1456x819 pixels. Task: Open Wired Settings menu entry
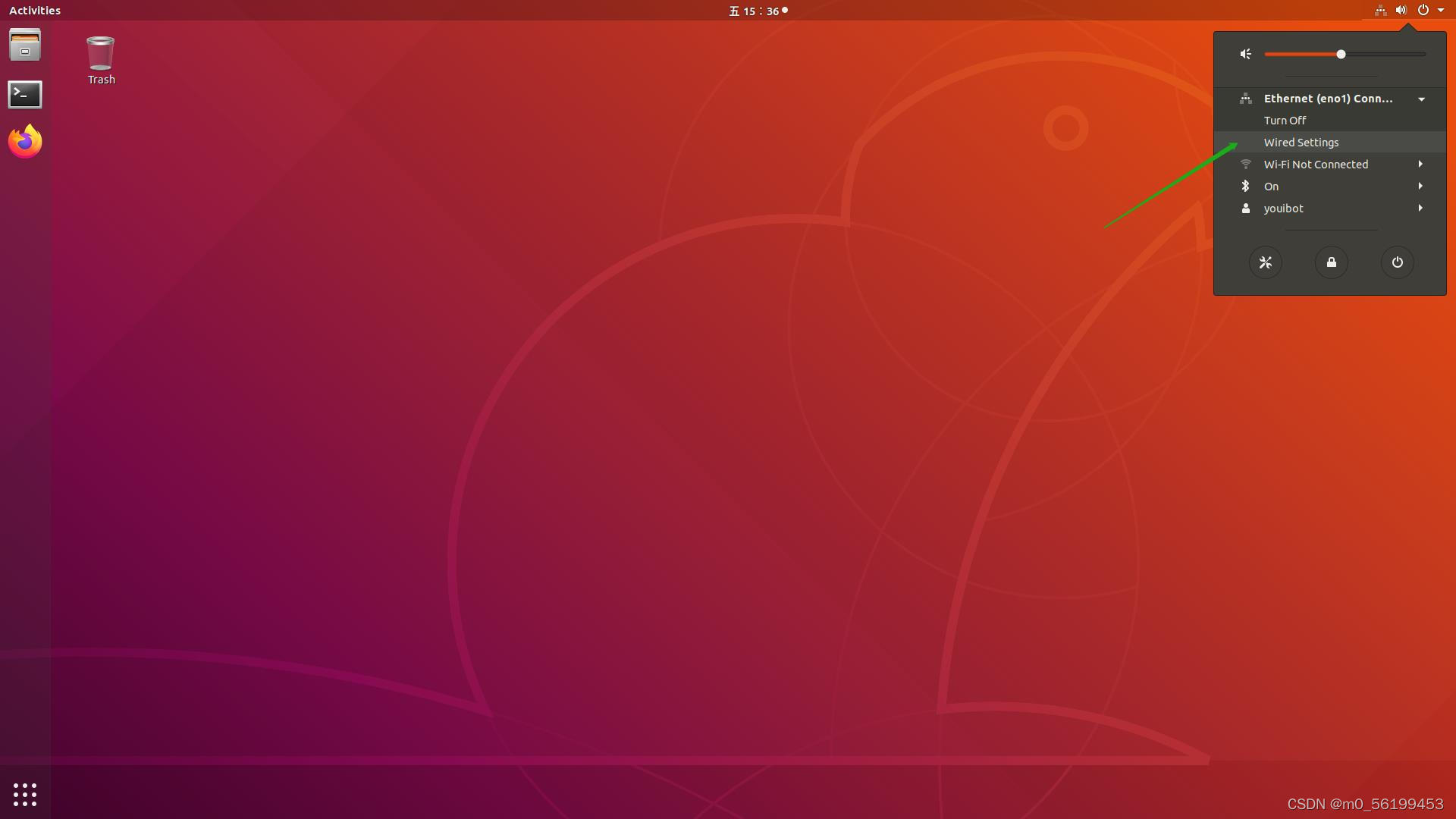tap(1301, 143)
